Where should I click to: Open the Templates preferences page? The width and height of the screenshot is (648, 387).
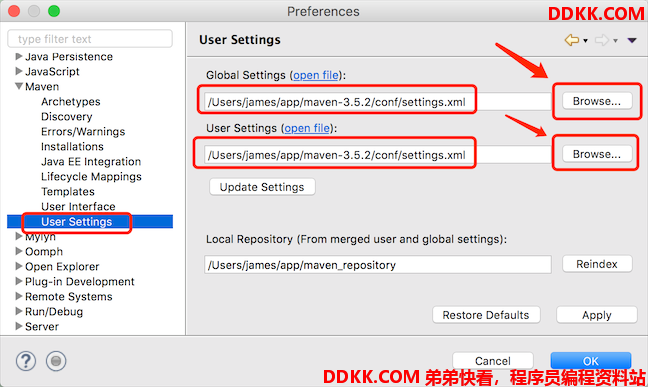coord(68,191)
